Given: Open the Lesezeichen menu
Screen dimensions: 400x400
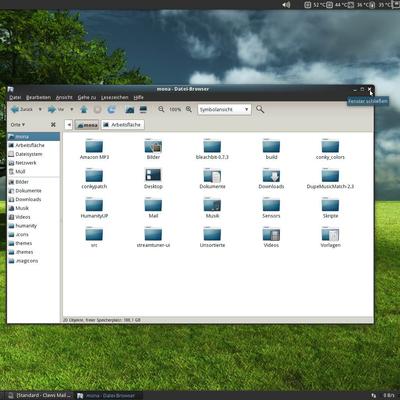Looking at the screenshot, I should tap(115, 97).
